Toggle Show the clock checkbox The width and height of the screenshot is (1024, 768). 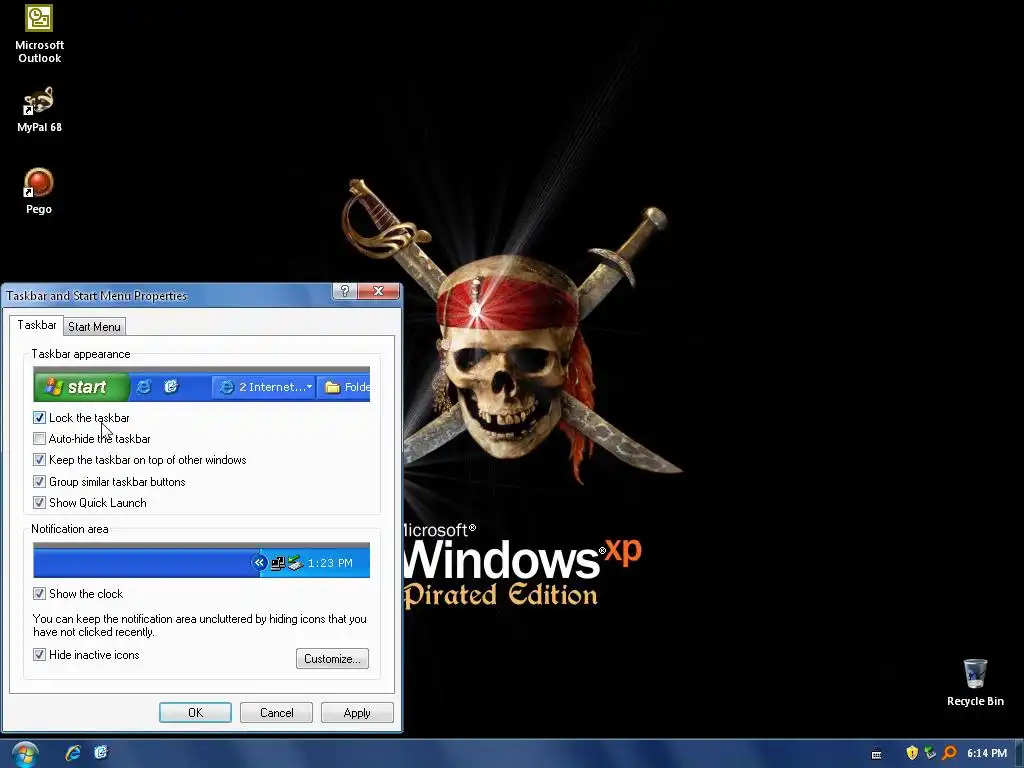click(39, 594)
